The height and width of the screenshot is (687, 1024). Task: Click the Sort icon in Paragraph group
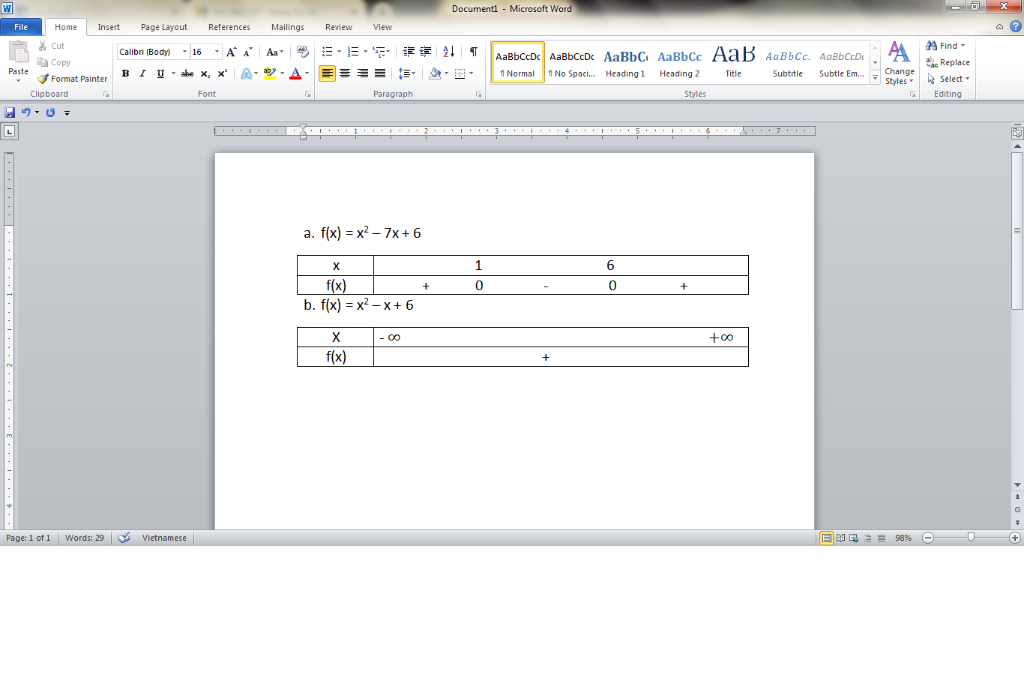coord(448,52)
